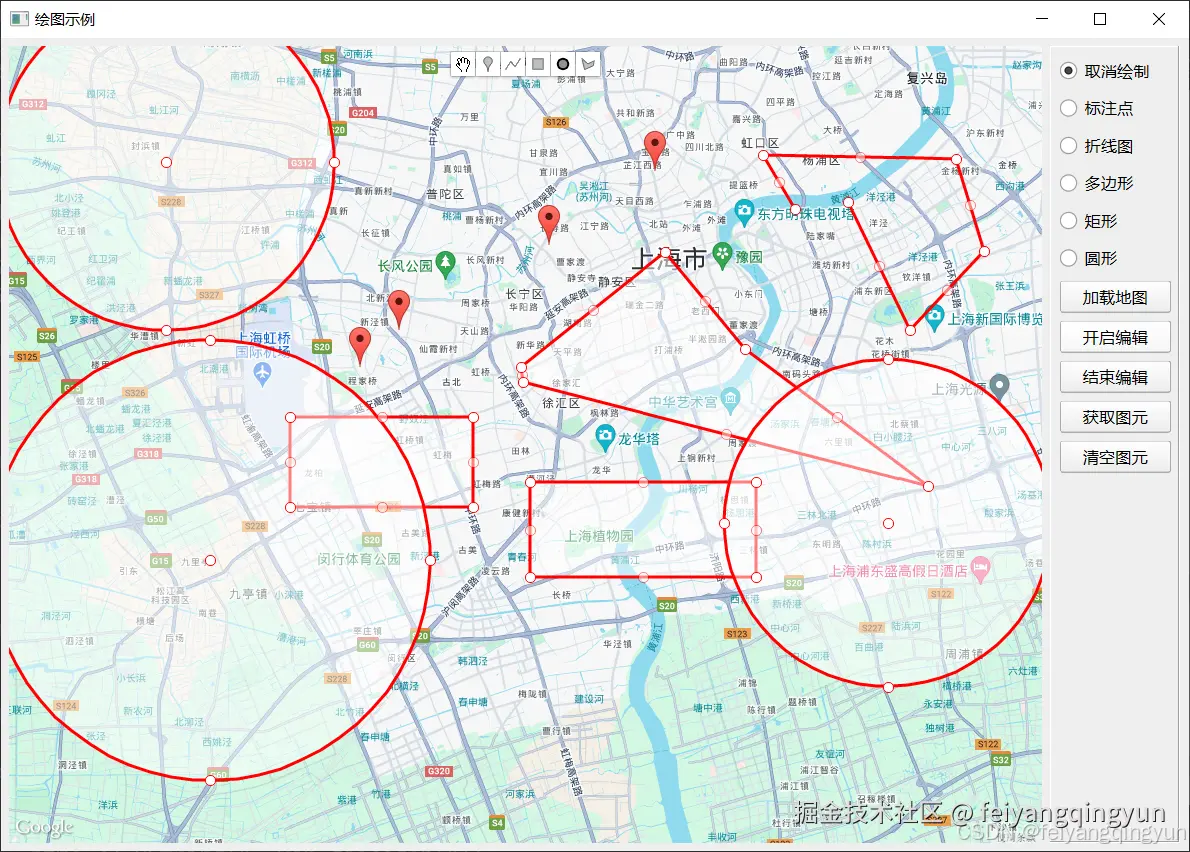
Task: Select the hand pan tool on map toolbar
Action: pos(463,64)
